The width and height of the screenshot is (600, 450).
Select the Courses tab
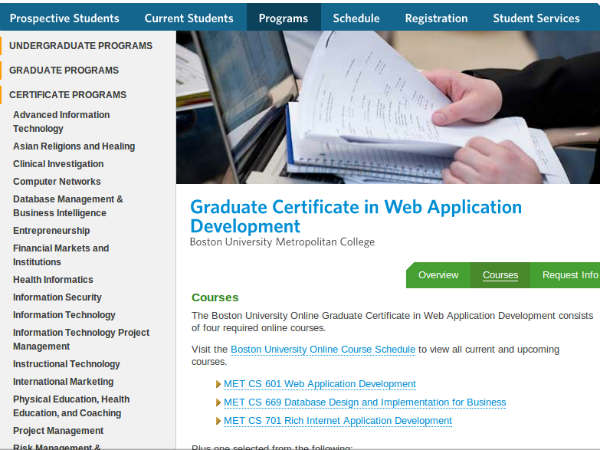[x=500, y=275]
